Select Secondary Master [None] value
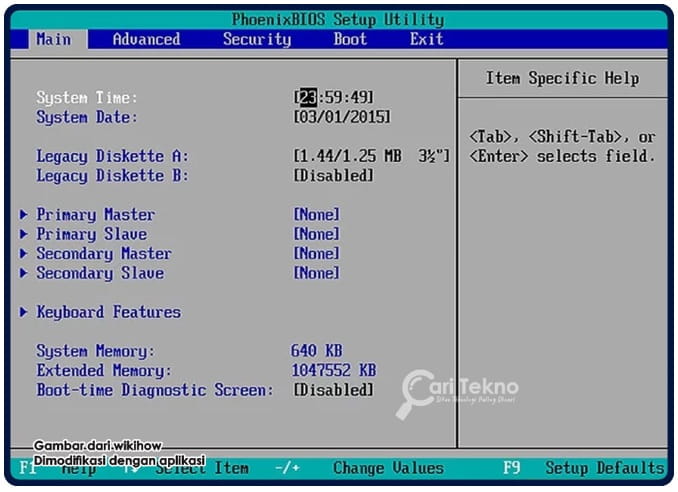The image size is (678, 492). click(317, 253)
